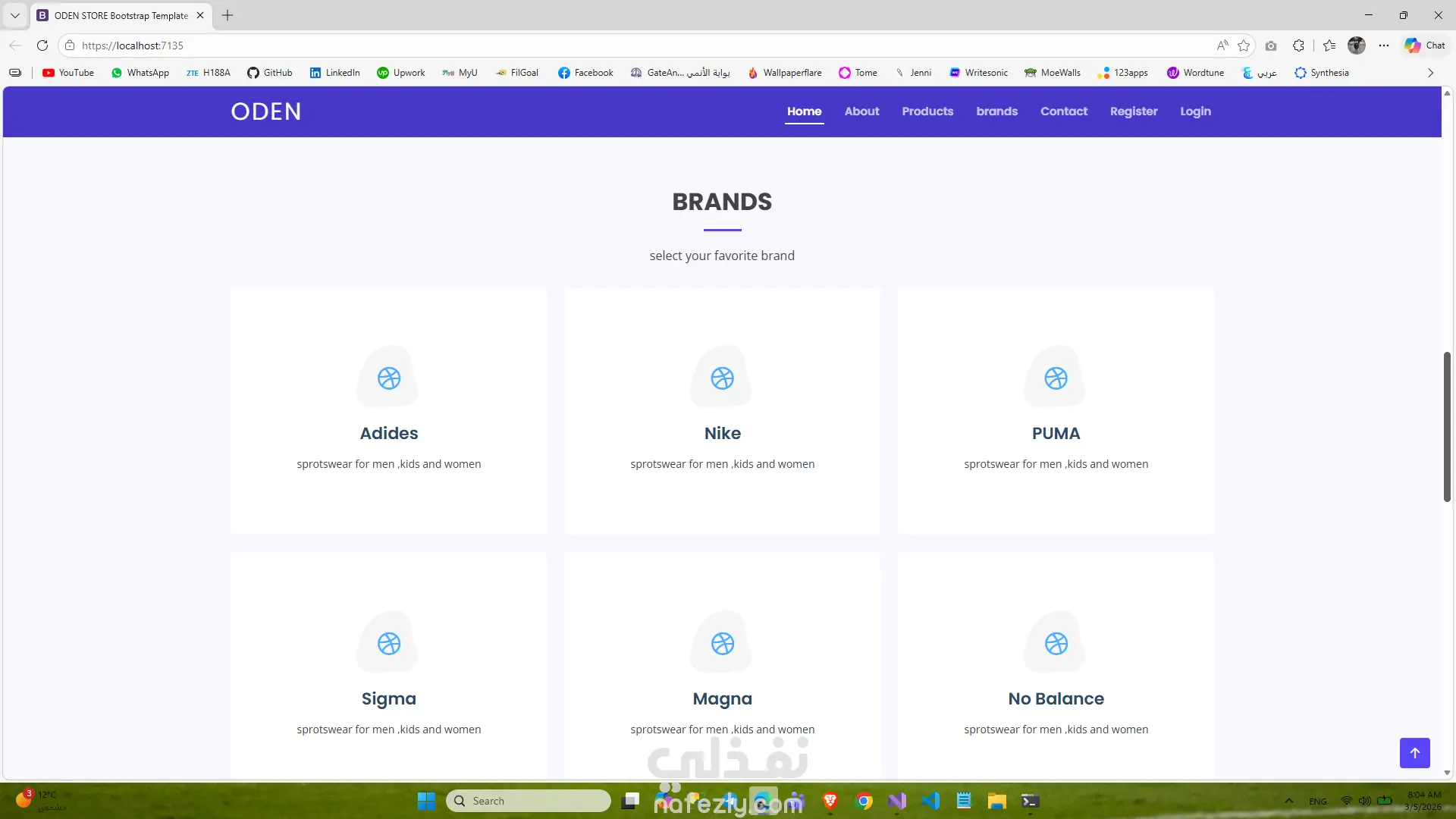
Task: Click the PUMA brand dribbble icon
Action: 1056,378
